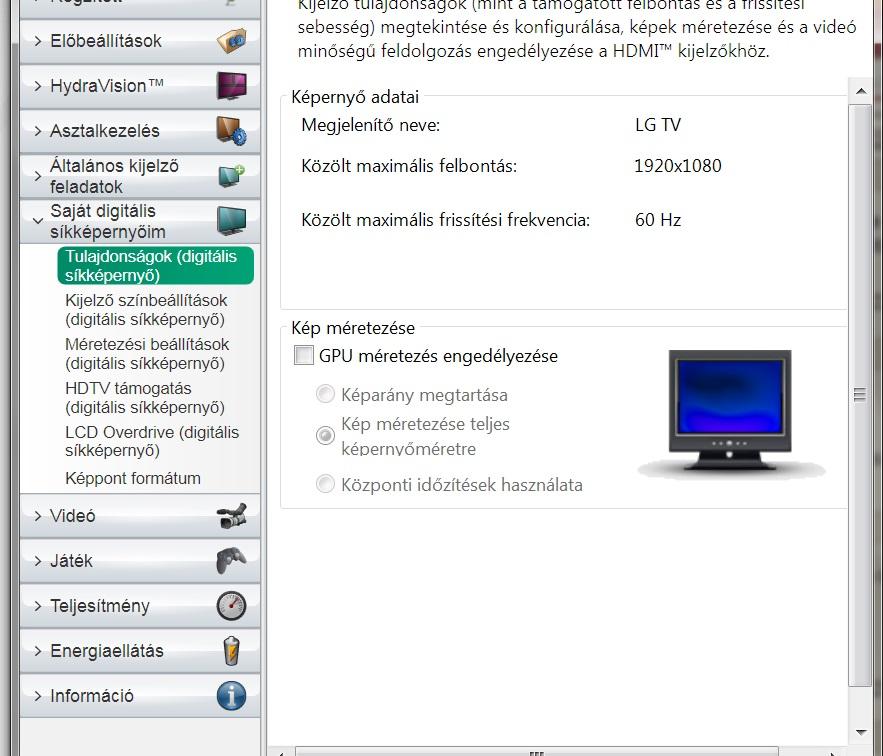Viewport: 883px width, 756px height.
Task: Click the Játék menu label
Action: pos(72,561)
